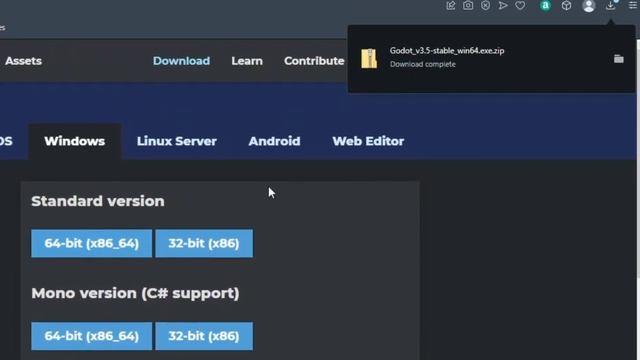Open the snapshot camera tool
Screen dimensions: 640x360
468,5
